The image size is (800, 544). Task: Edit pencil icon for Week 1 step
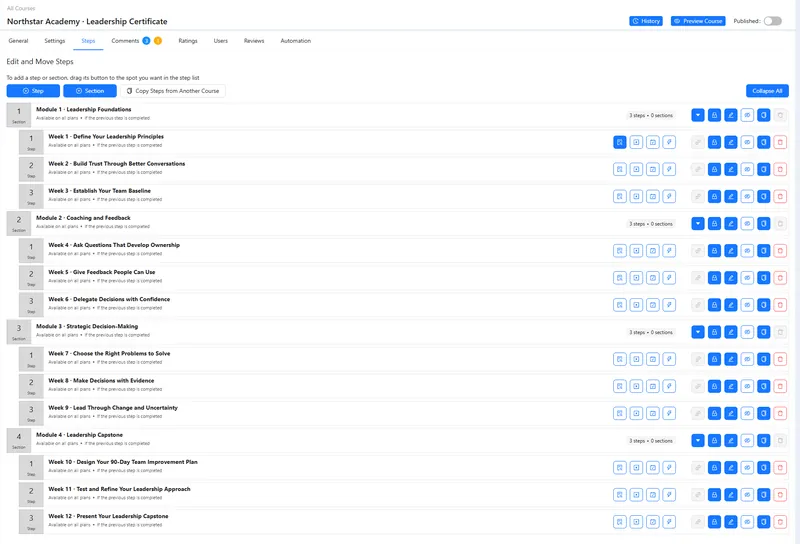tap(731, 142)
